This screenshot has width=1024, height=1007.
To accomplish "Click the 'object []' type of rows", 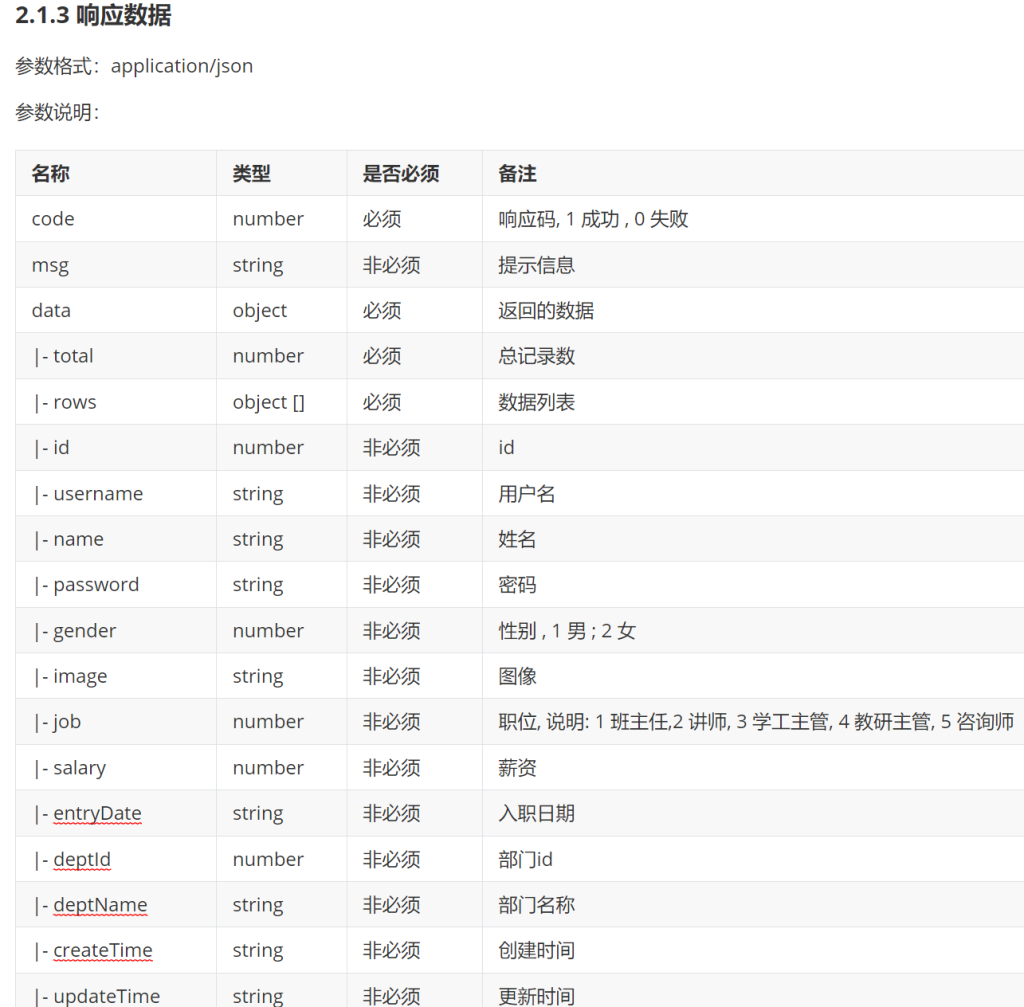I will click(x=268, y=402).
